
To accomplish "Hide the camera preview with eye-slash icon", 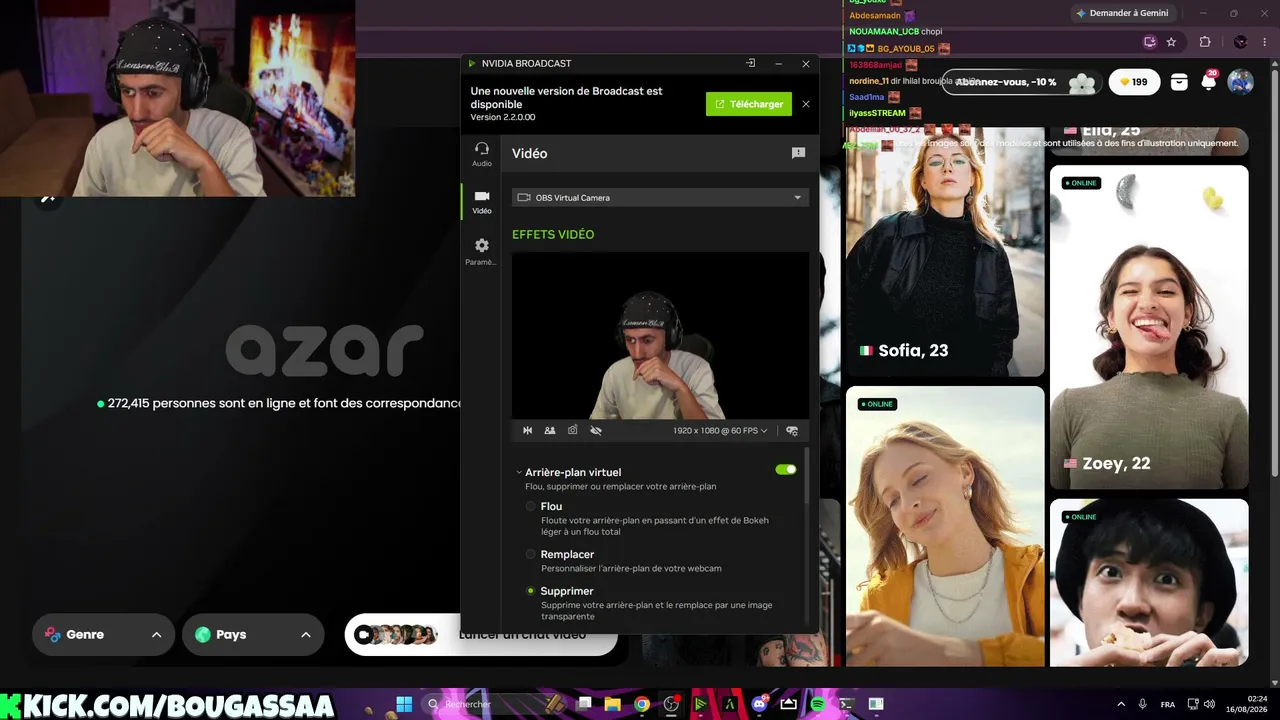I will coord(596,430).
